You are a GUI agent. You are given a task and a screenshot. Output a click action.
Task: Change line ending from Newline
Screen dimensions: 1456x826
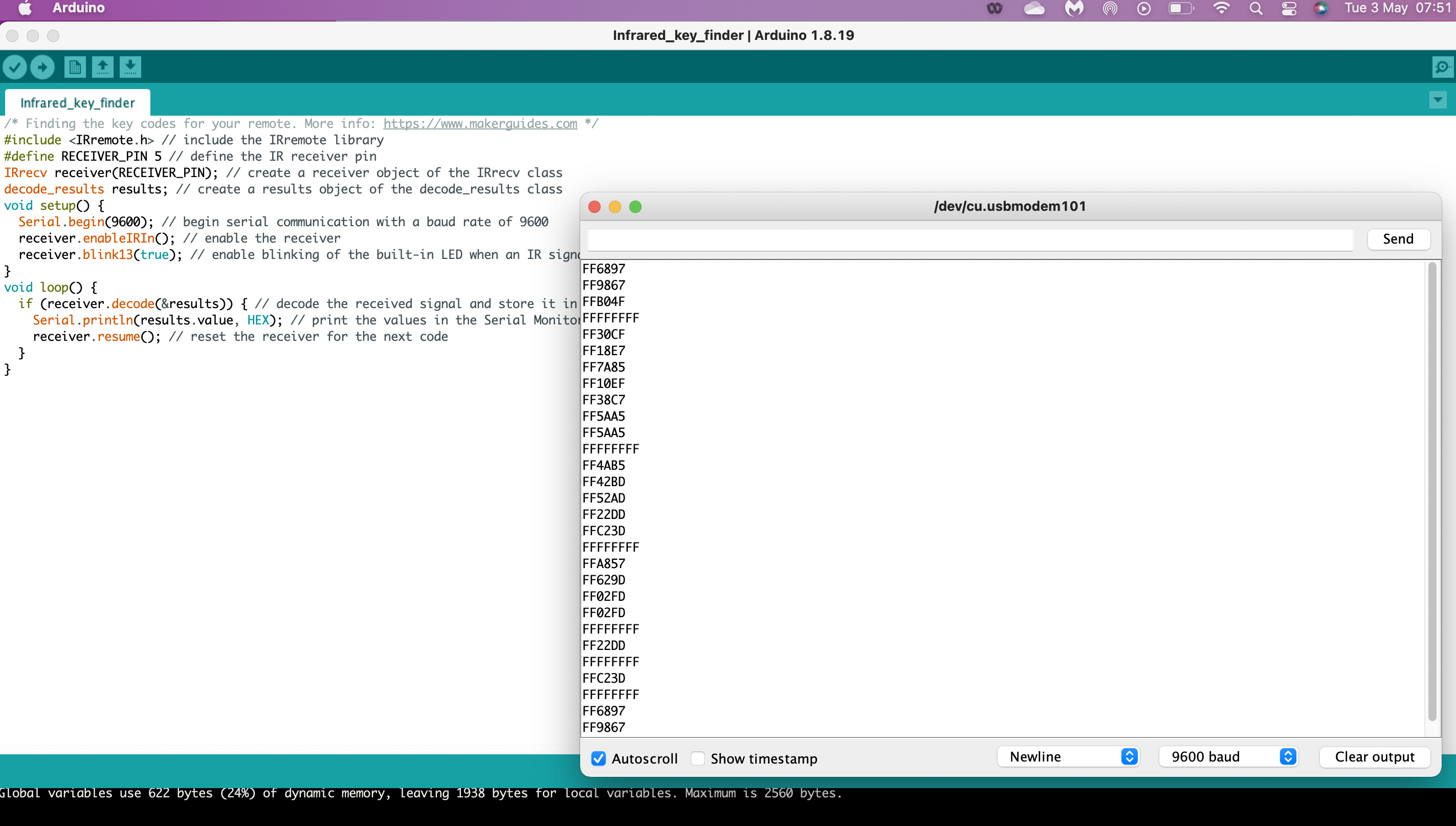point(1068,756)
